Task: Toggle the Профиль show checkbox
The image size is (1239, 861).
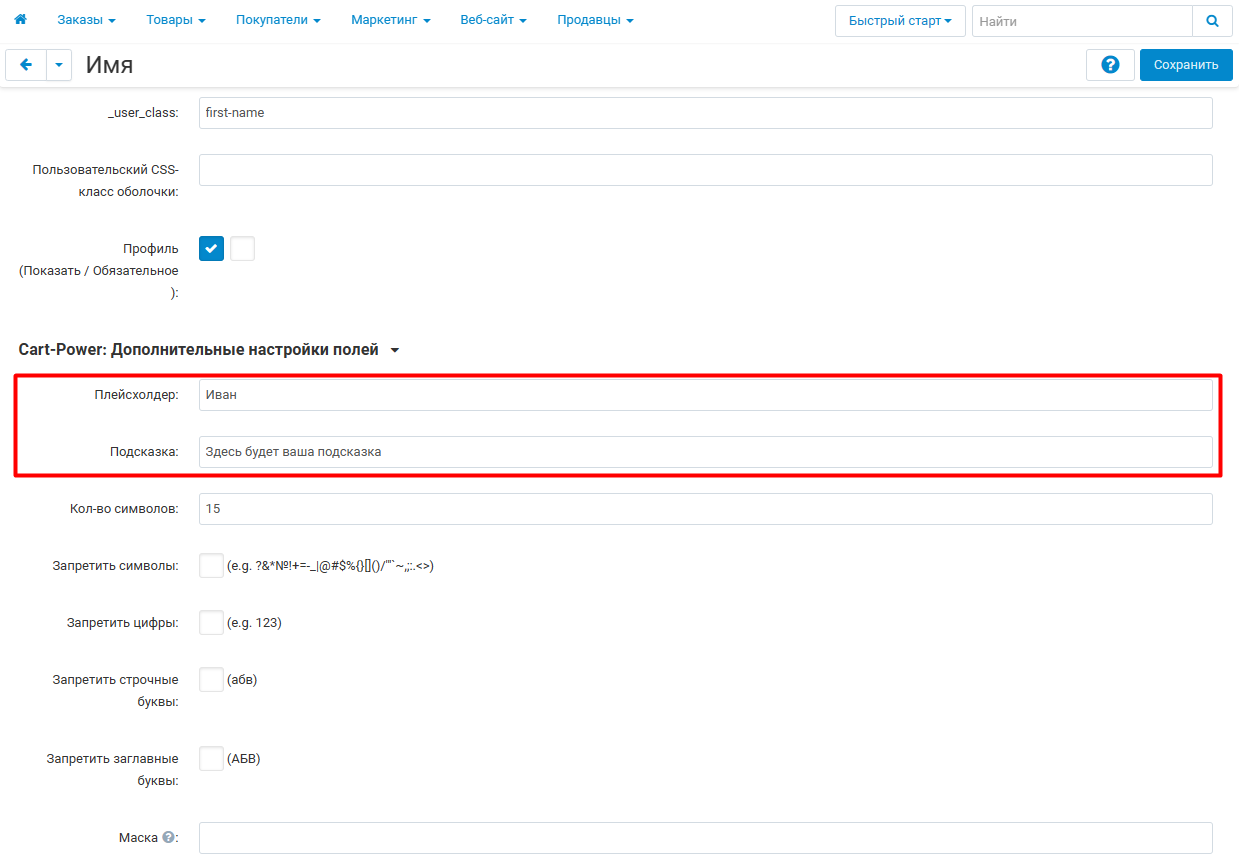Action: click(211, 249)
